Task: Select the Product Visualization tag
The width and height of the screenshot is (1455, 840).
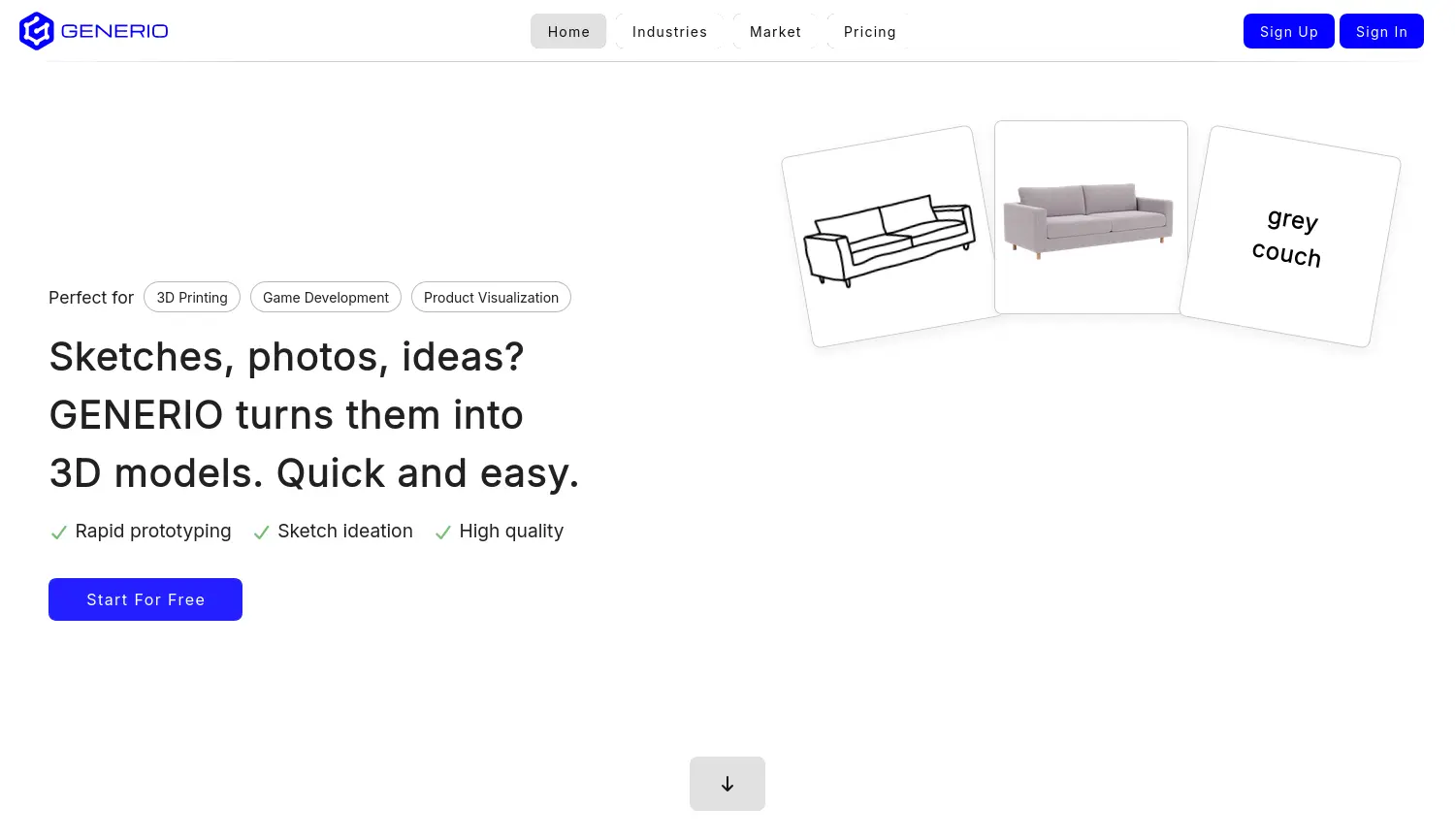Action: point(491,297)
